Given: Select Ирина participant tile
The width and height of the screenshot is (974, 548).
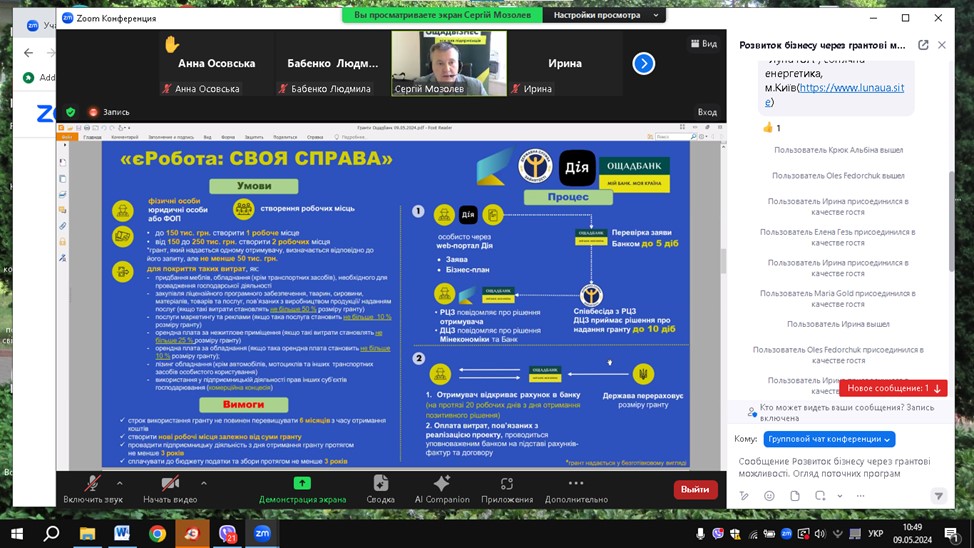Looking at the screenshot, I should (565, 63).
